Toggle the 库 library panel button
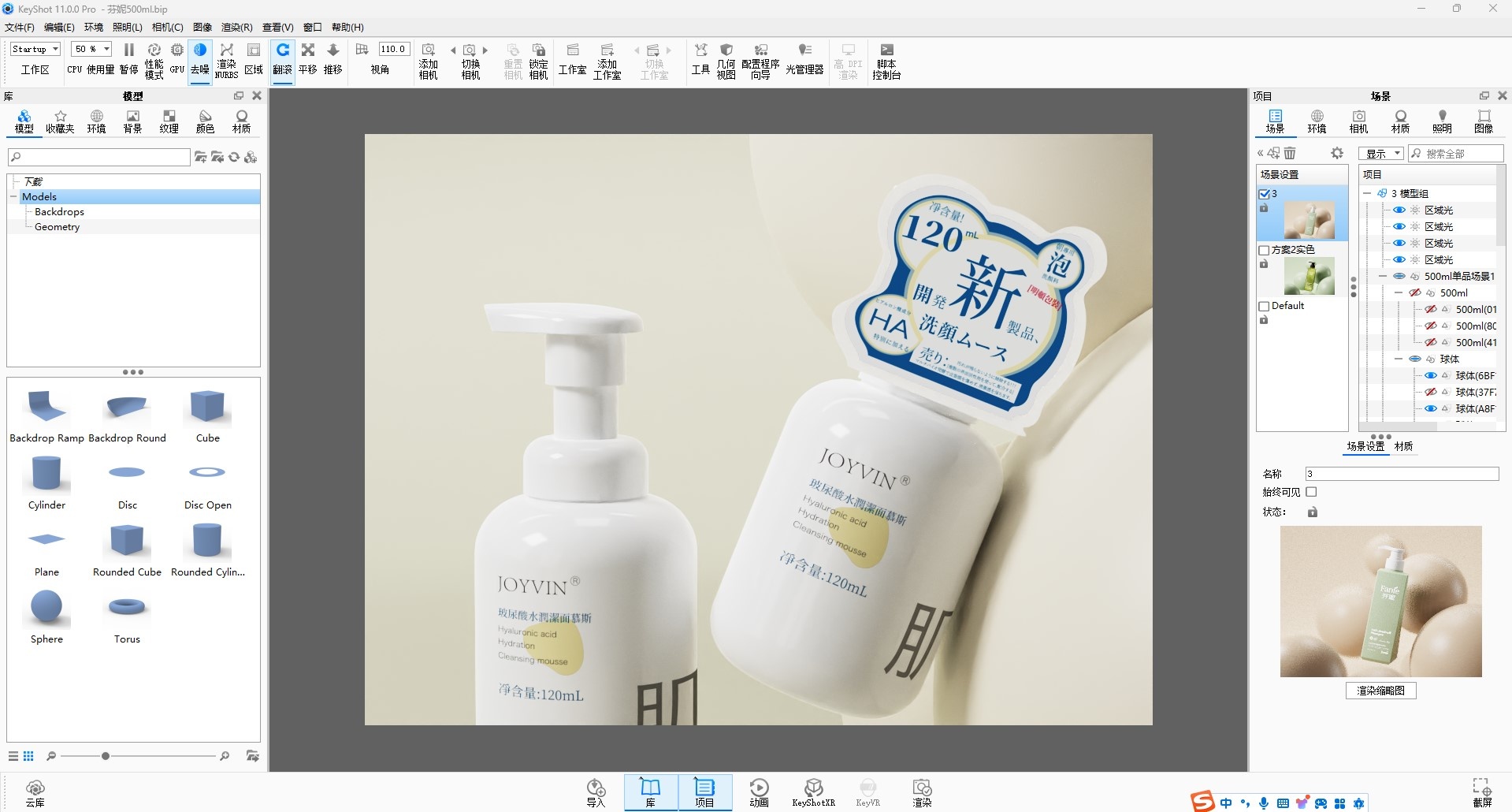The image size is (1512, 812). point(651,792)
